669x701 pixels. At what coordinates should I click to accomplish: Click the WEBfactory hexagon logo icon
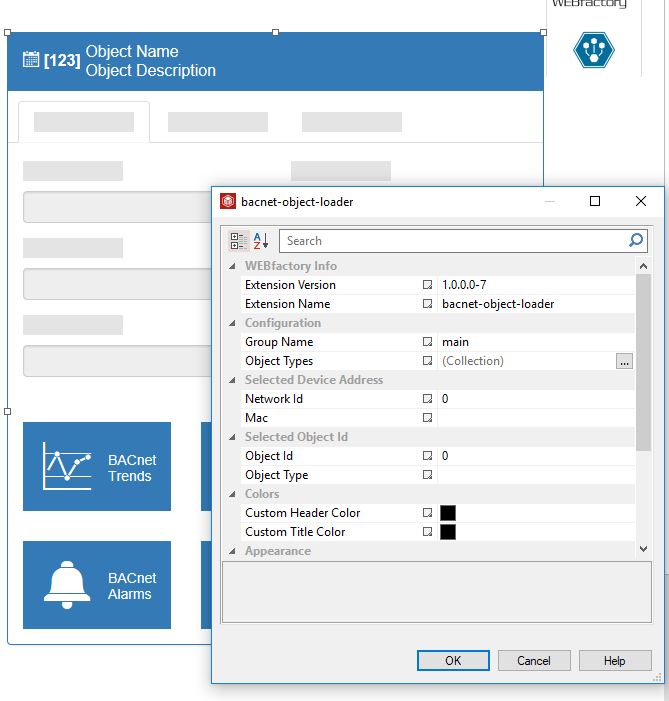(x=593, y=51)
